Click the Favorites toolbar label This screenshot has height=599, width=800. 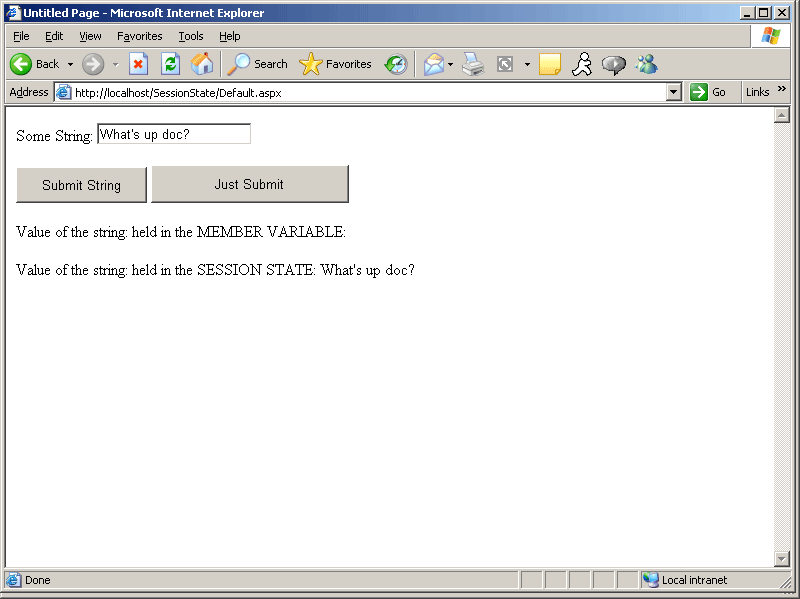coord(348,64)
